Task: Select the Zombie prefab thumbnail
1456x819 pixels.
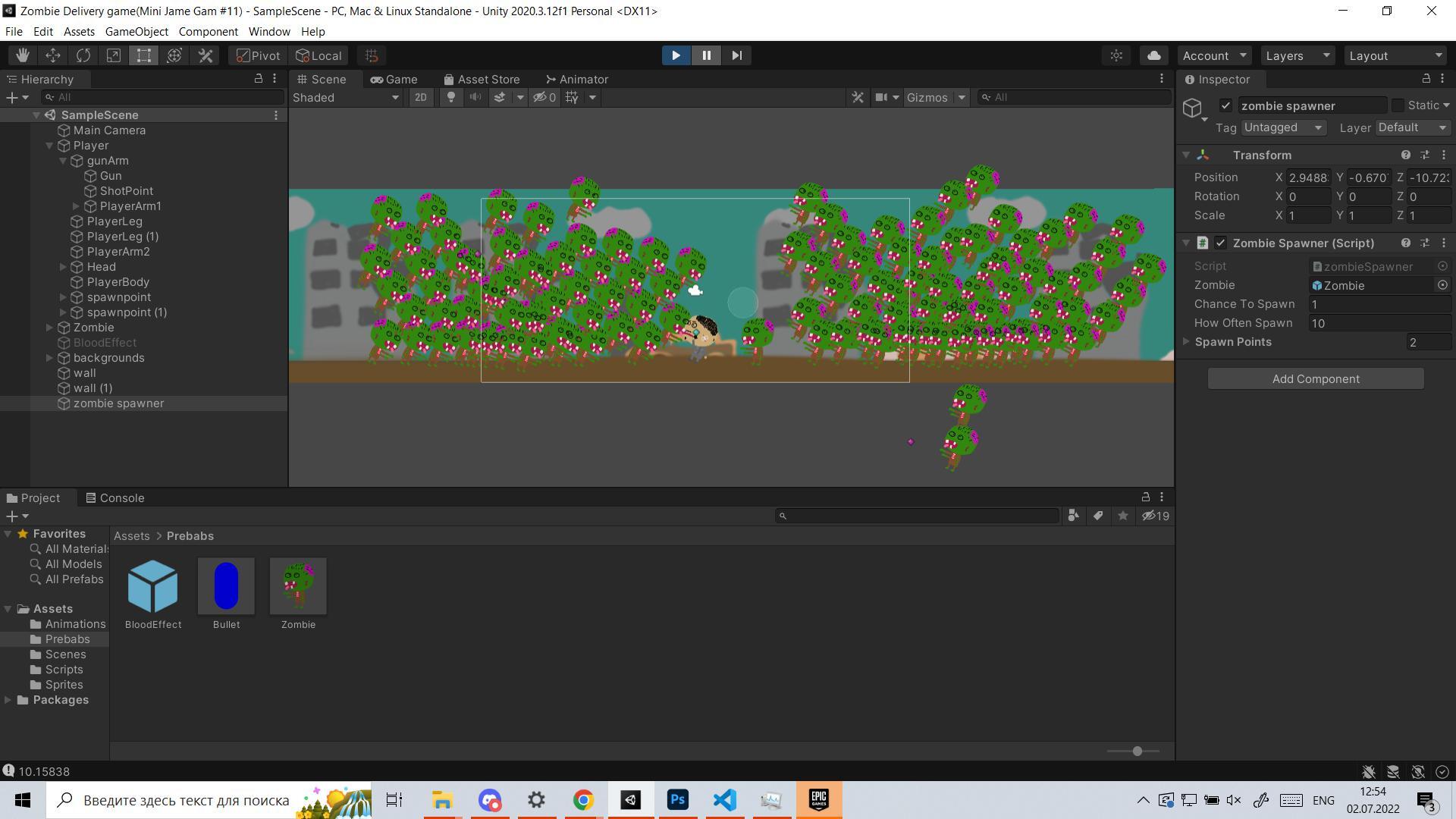Action: (298, 586)
